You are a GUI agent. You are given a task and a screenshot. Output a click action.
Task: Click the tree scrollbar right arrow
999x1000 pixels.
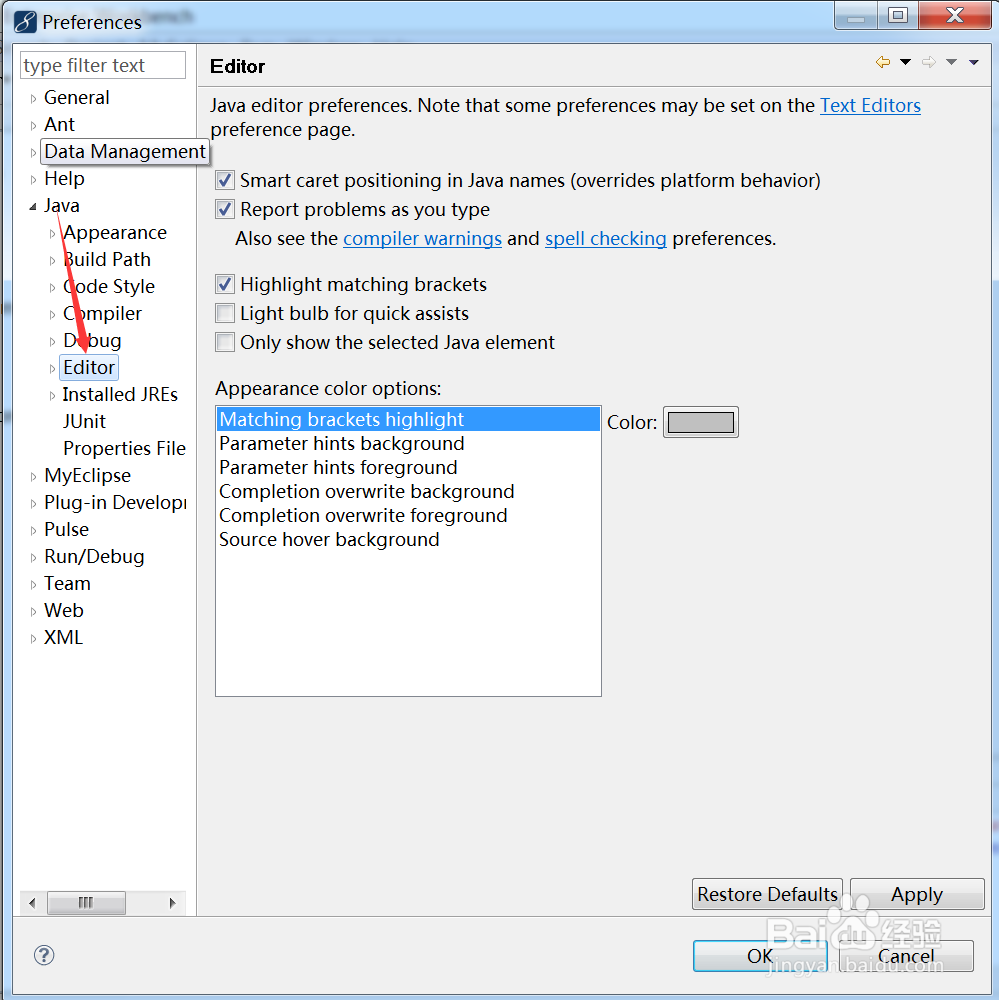click(x=172, y=902)
